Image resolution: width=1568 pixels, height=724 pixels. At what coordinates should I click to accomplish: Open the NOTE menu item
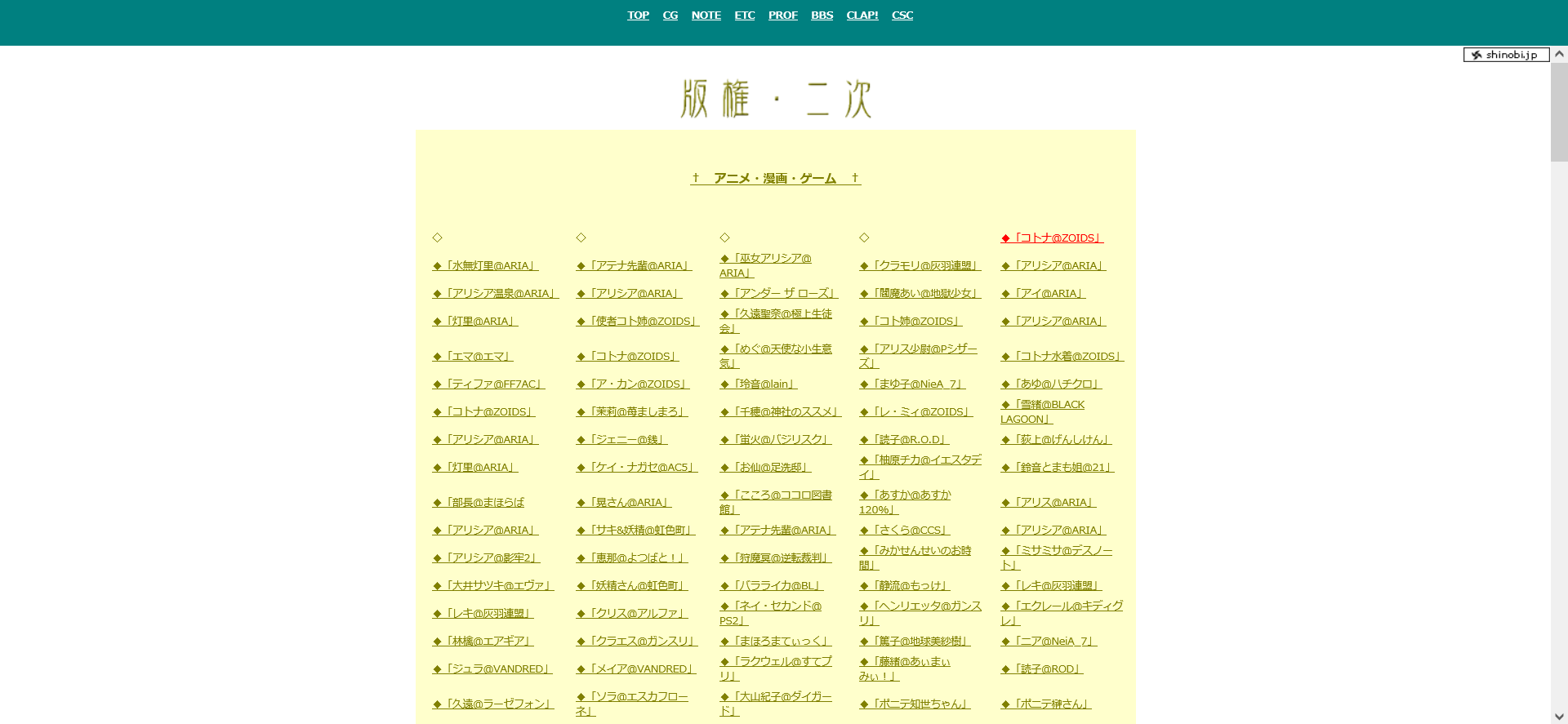coord(706,16)
